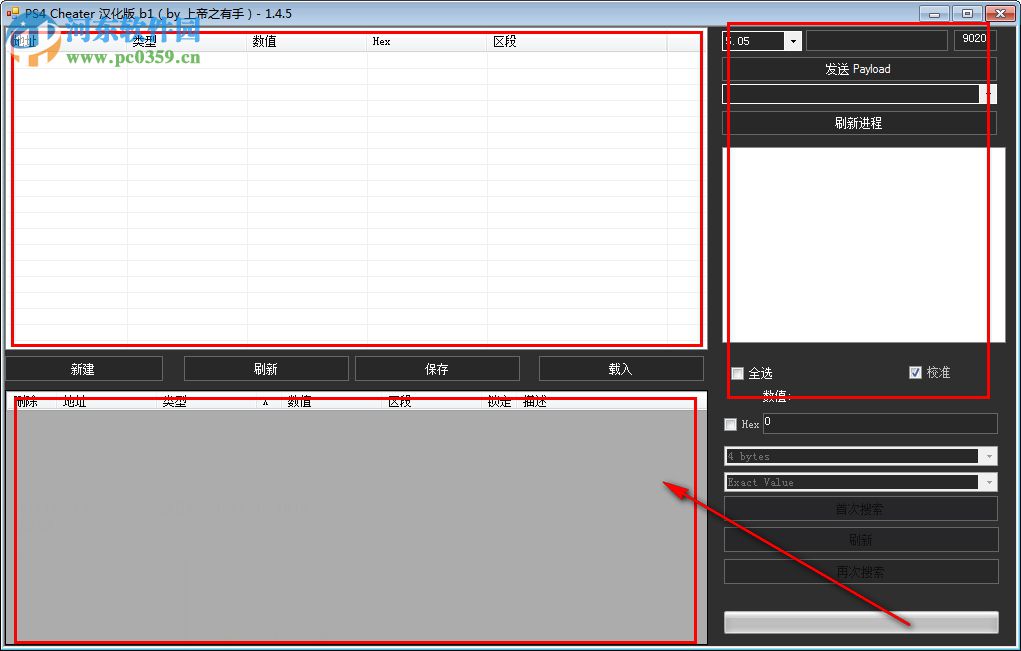Click the 数值 column header in results table
1021x651 pixels.
(x=307, y=42)
